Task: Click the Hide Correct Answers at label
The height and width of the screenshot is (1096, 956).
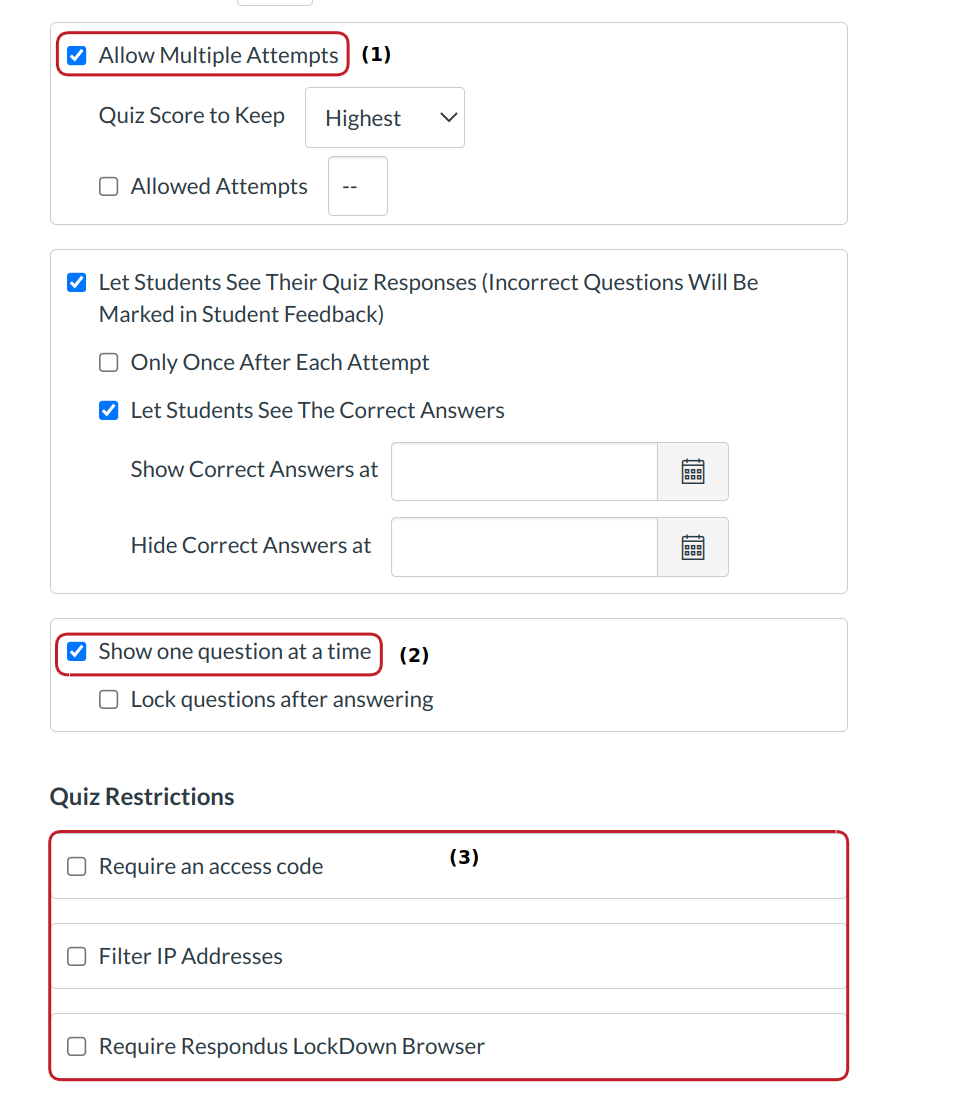Action: [250, 546]
